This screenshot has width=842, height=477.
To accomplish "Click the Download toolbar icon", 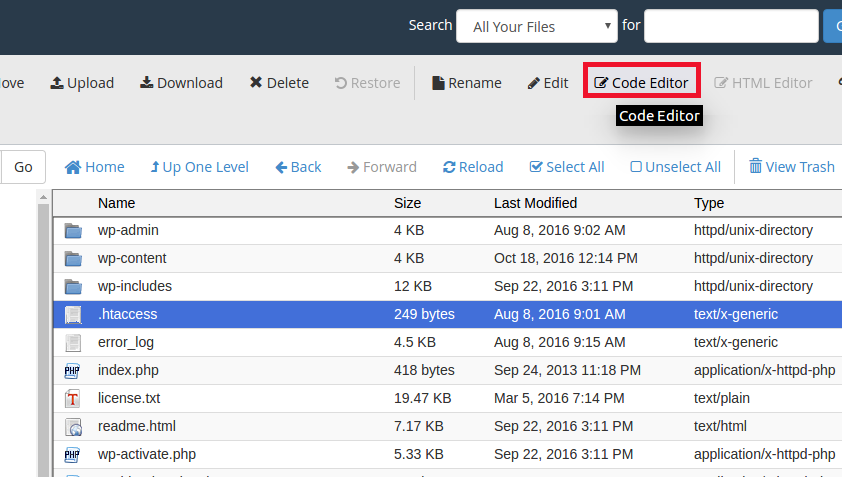I will pos(181,83).
